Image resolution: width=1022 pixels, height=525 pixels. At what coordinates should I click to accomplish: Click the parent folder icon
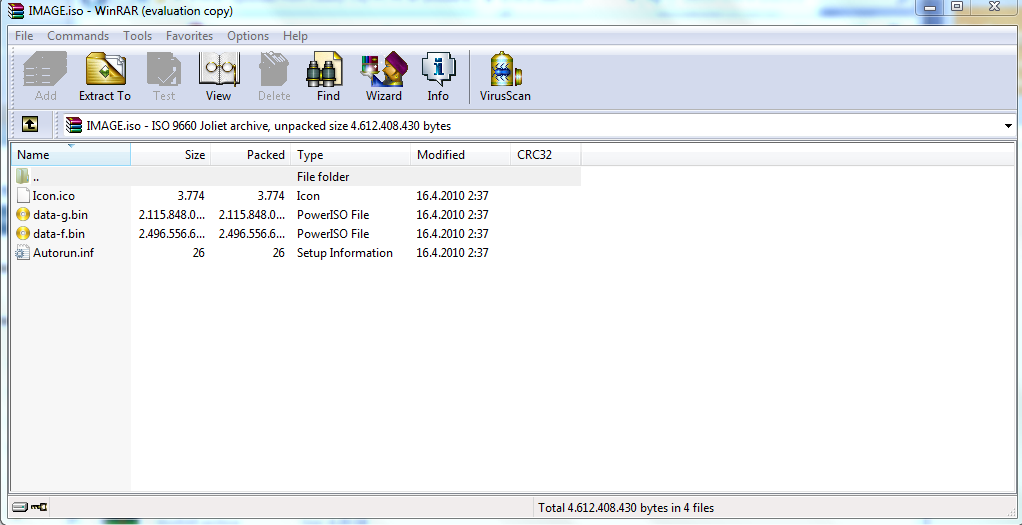pyautogui.click(x=23, y=176)
